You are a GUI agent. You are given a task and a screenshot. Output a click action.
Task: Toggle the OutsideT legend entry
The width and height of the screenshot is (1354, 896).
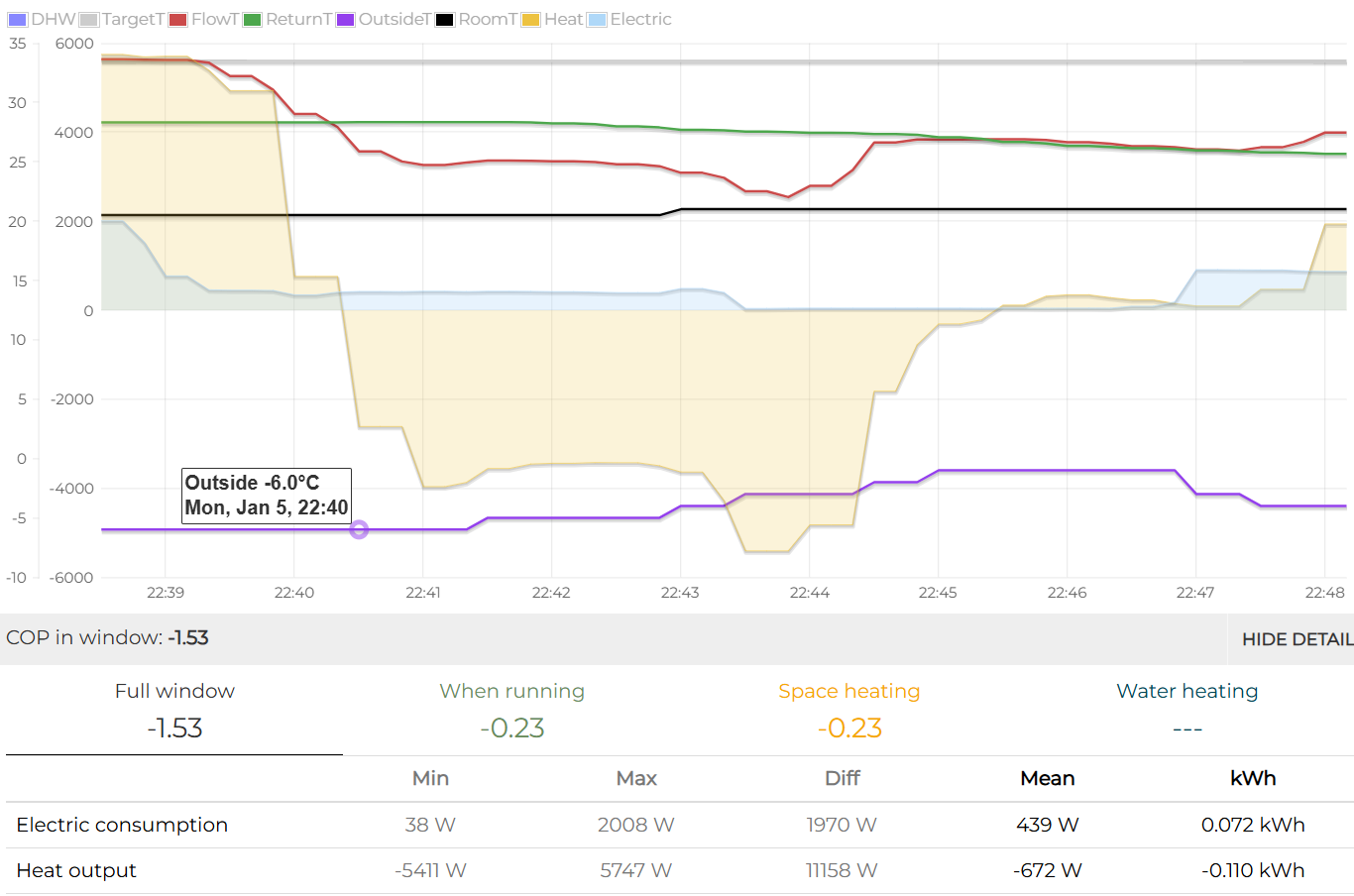[394, 19]
